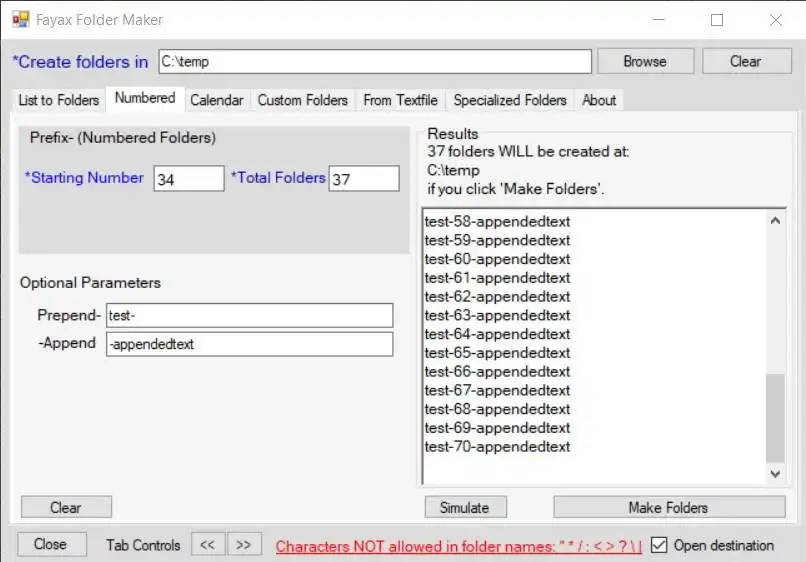Close the window with the title bar X
Screen dimensions: 806x562
click(x=776, y=20)
